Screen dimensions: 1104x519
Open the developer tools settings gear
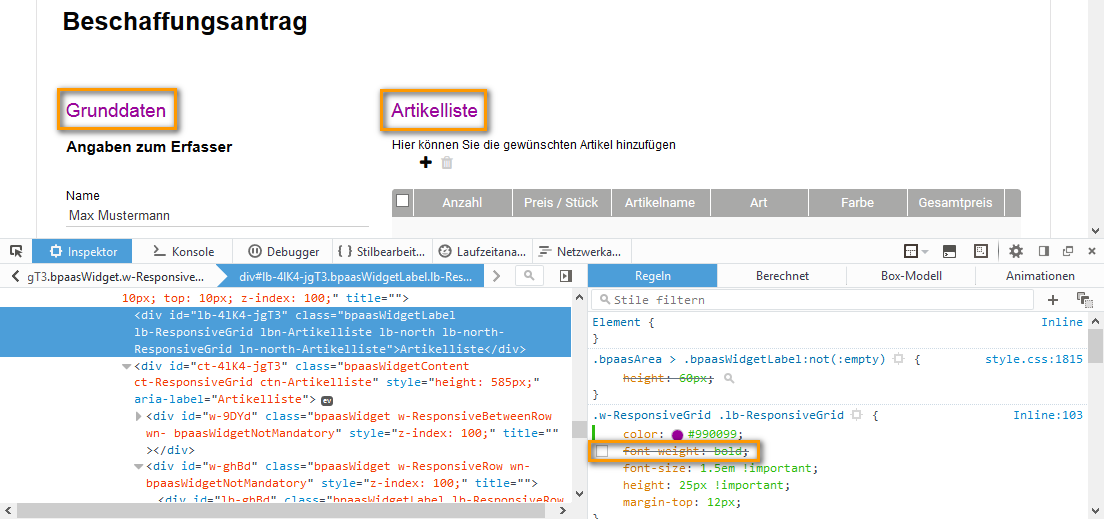point(1016,251)
